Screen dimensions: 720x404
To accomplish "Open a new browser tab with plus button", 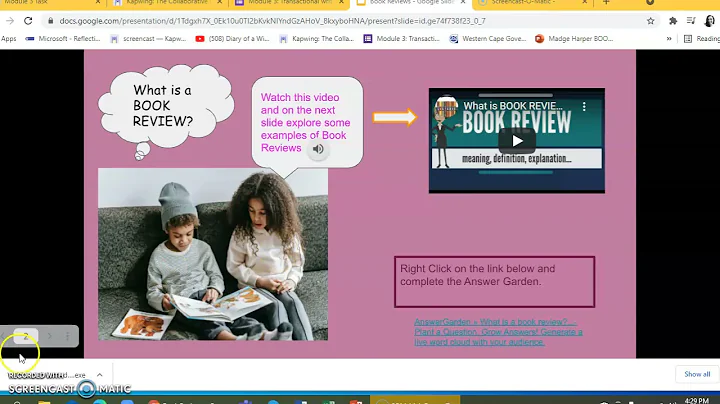I will [x=606, y=2].
